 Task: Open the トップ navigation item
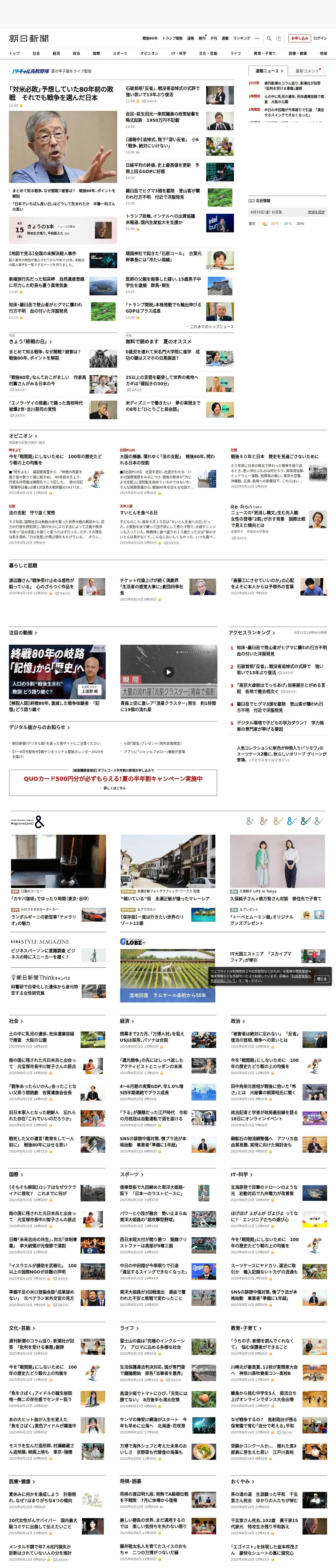click(x=14, y=54)
